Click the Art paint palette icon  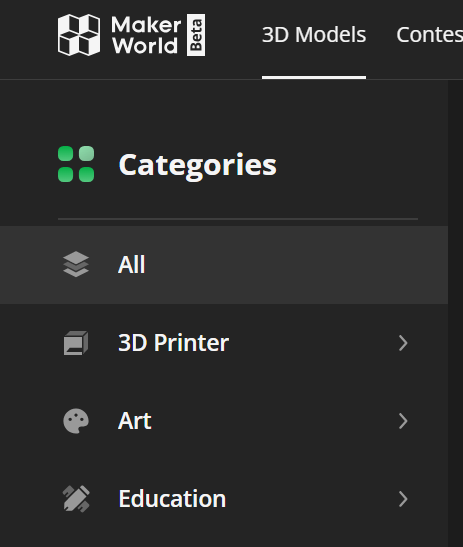click(76, 421)
